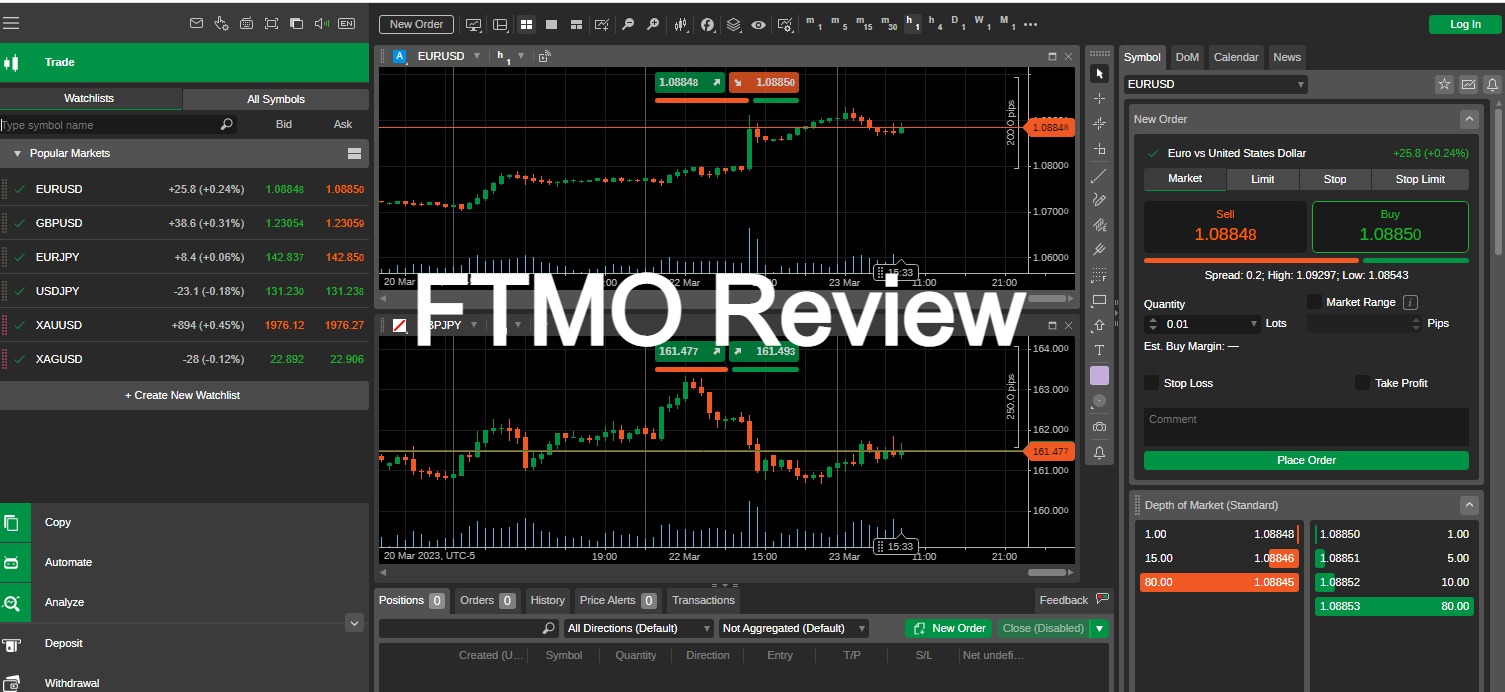The width and height of the screenshot is (1505, 692).
Task: Click the Sell 1.08848 button
Action: pos(1225,227)
